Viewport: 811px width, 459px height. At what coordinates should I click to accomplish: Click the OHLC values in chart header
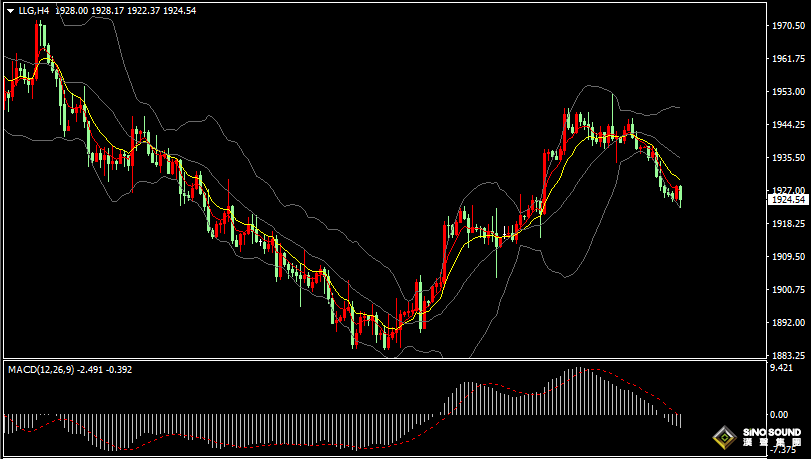pos(112,10)
